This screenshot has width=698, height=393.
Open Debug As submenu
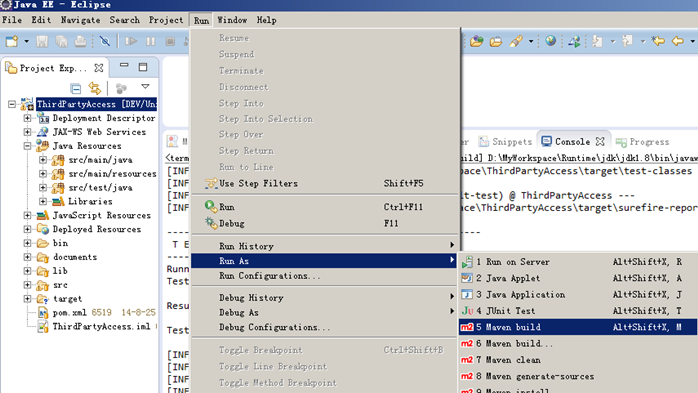325,312
